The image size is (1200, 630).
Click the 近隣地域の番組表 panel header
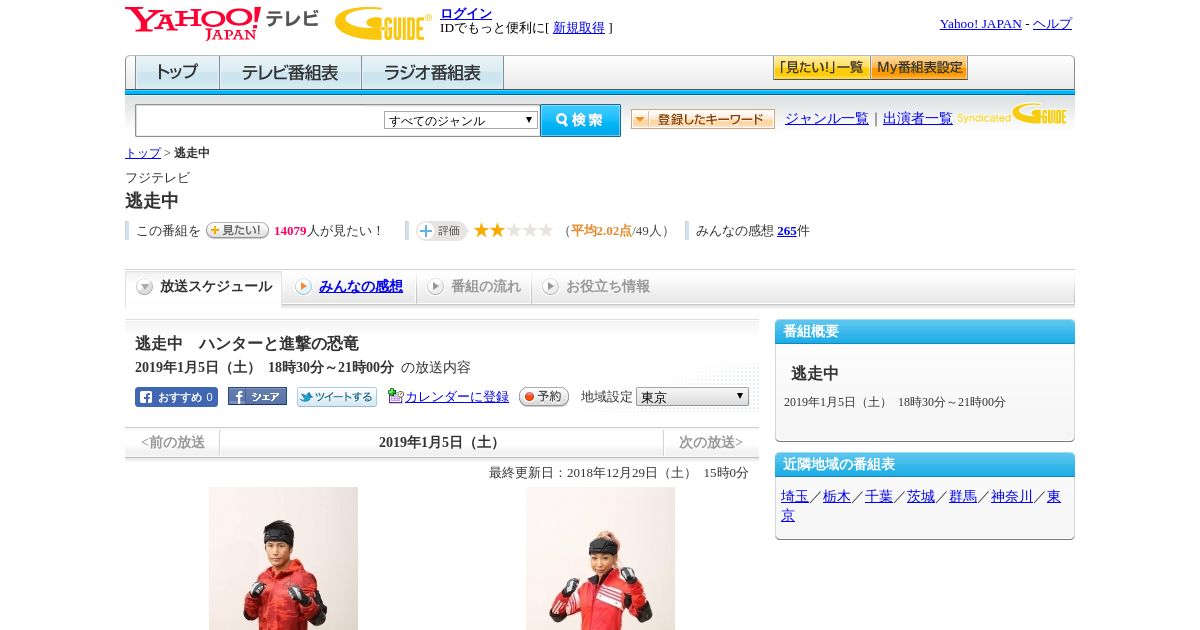(x=925, y=465)
